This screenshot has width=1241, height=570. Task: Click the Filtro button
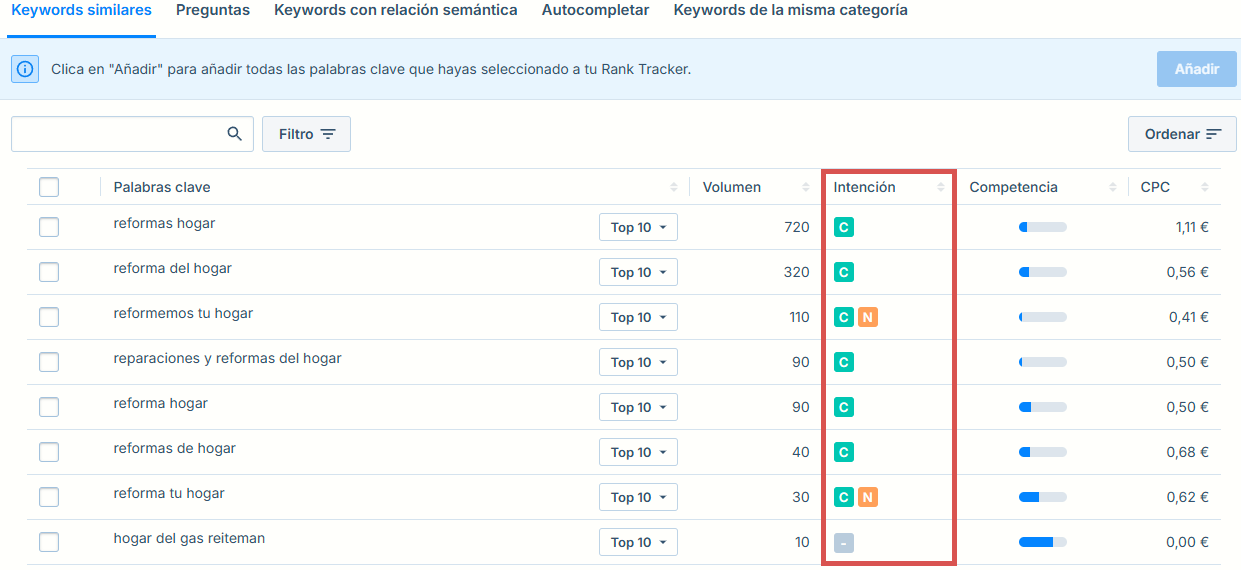[x=306, y=134]
